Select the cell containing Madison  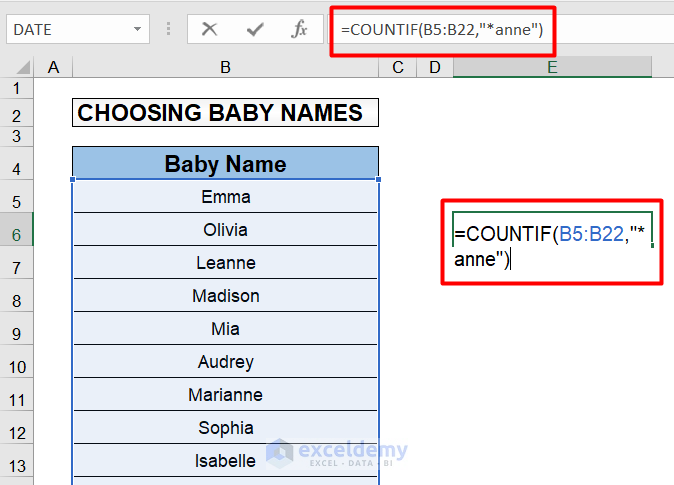pyautogui.click(x=225, y=296)
